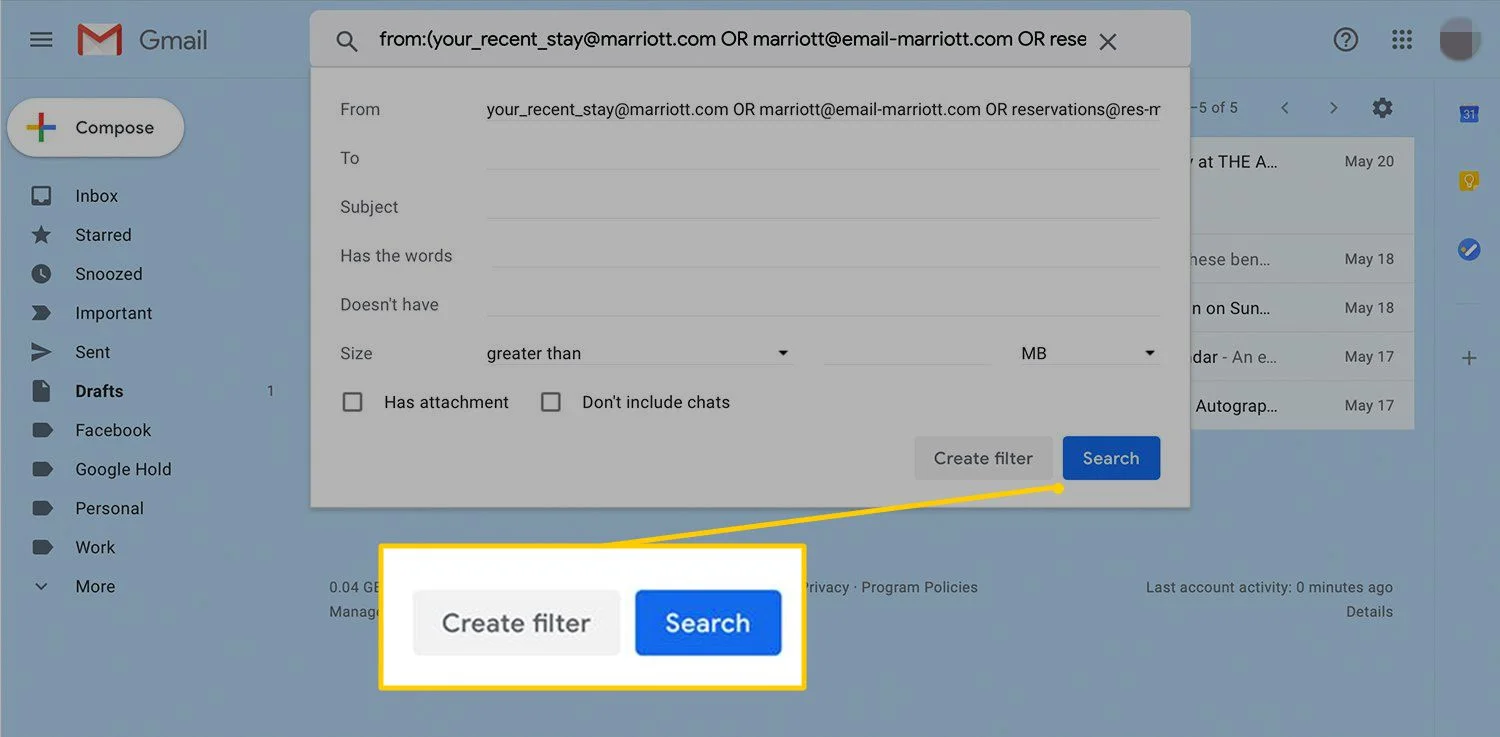Open the main menu hamburger icon

tap(41, 40)
